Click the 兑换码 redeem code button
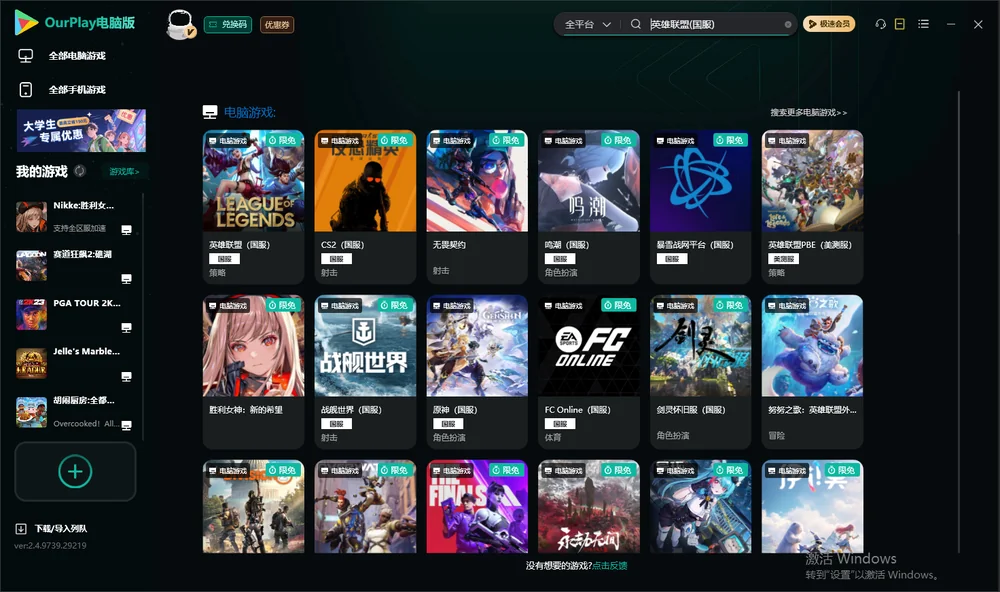Image resolution: width=1000 pixels, height=592 pixels. click(x=228, y=25)
